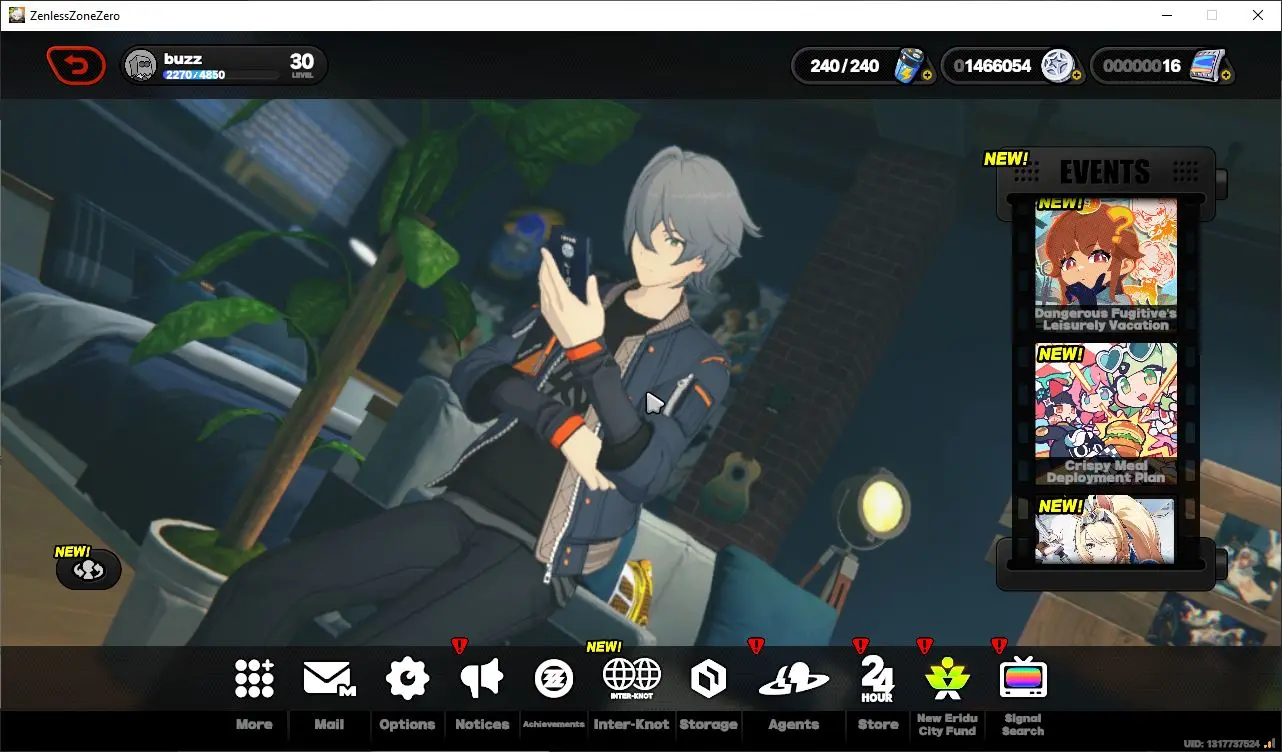Click the 240/240 battery charge counter

[x=845, y=66]
